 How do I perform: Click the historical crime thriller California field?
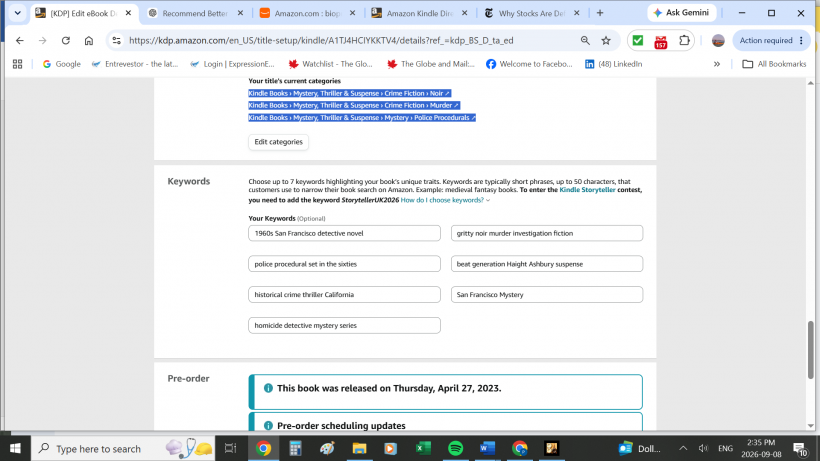point(344,294)
